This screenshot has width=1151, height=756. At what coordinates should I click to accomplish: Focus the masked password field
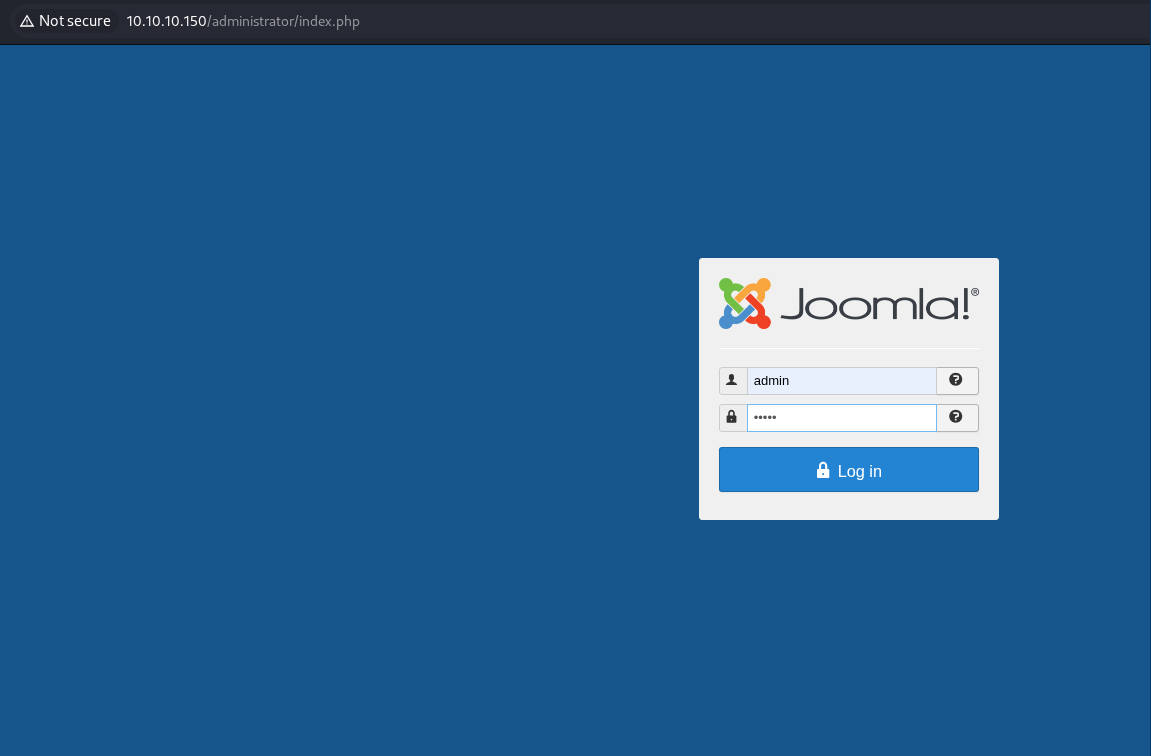click(840, 418)
